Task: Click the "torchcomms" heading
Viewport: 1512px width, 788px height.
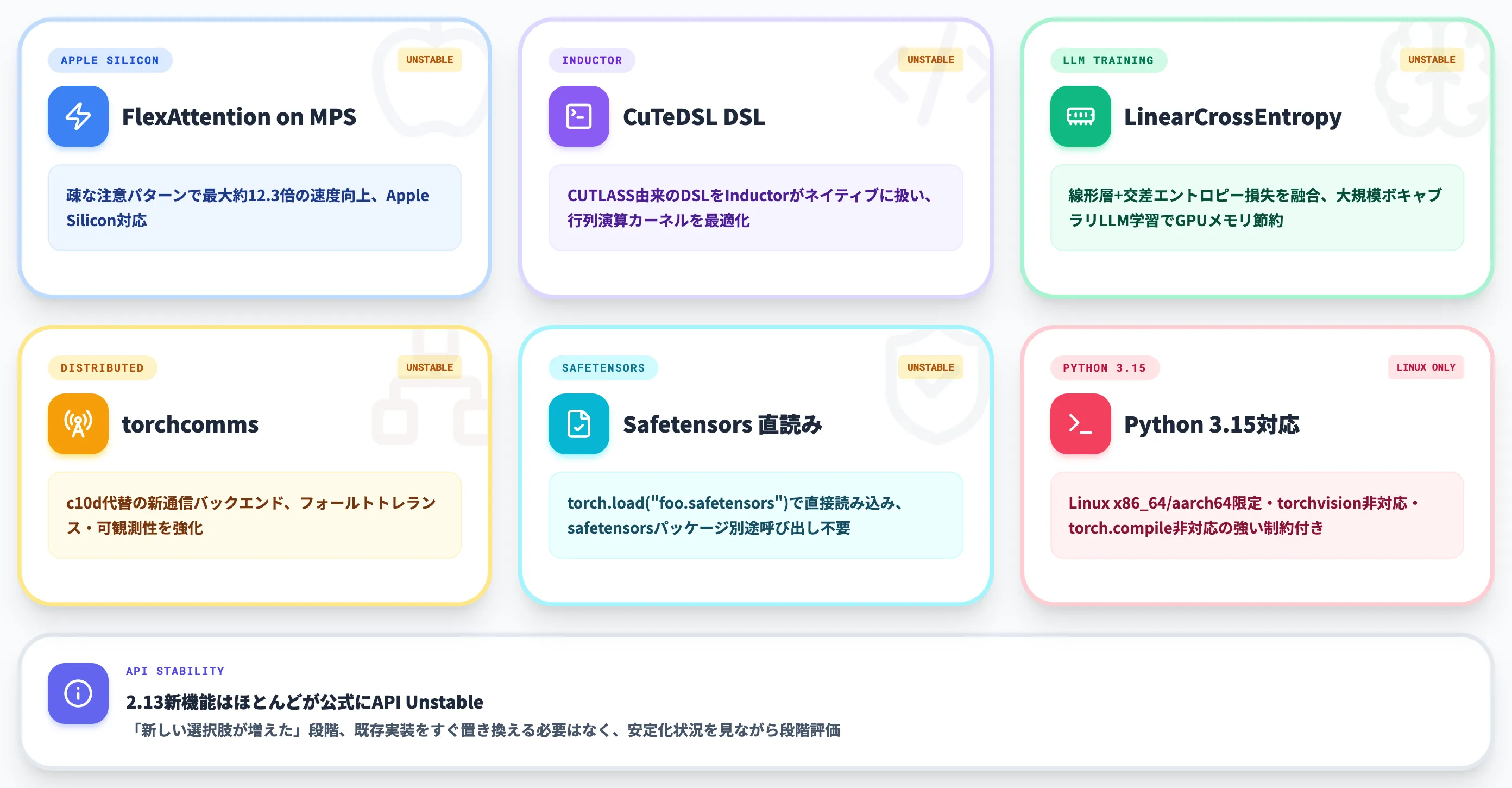Action: pos(190,424)
